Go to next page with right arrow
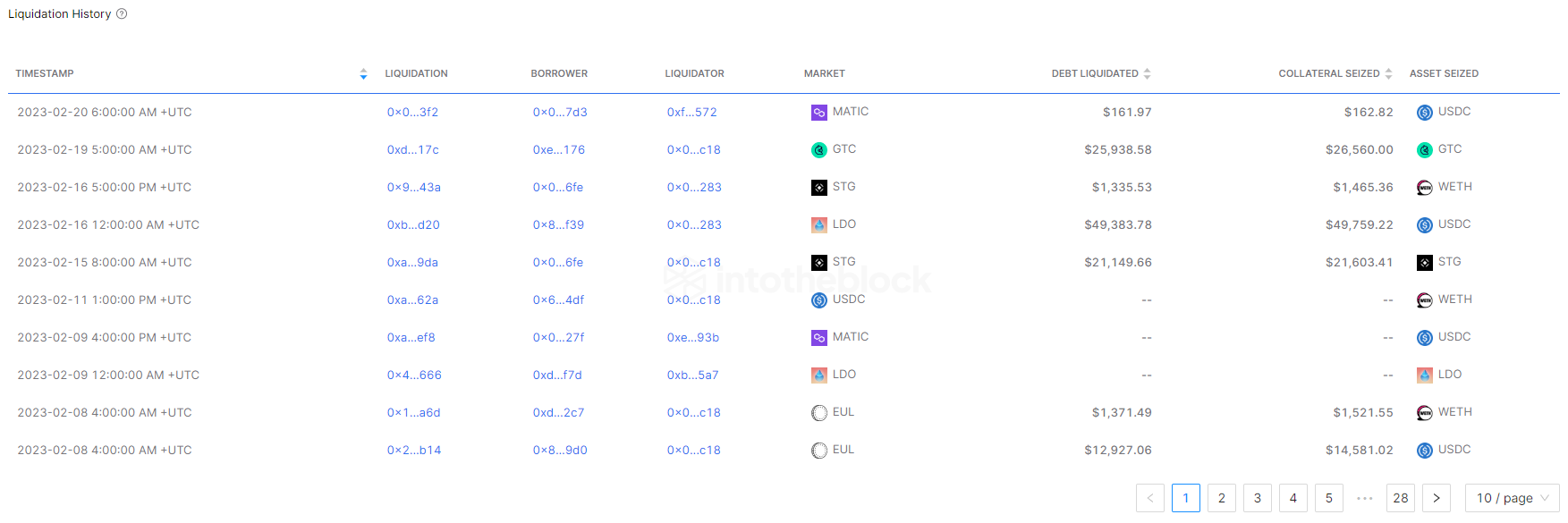Viewport: 1568px width, 523px height. tap(1436, 498)
